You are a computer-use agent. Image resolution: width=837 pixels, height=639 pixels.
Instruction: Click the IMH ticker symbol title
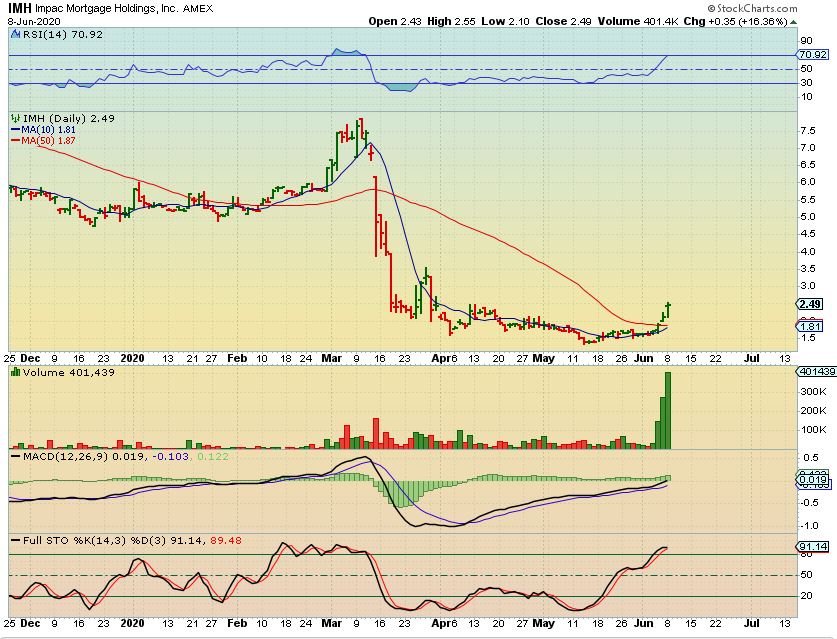(x=20, y=8)
